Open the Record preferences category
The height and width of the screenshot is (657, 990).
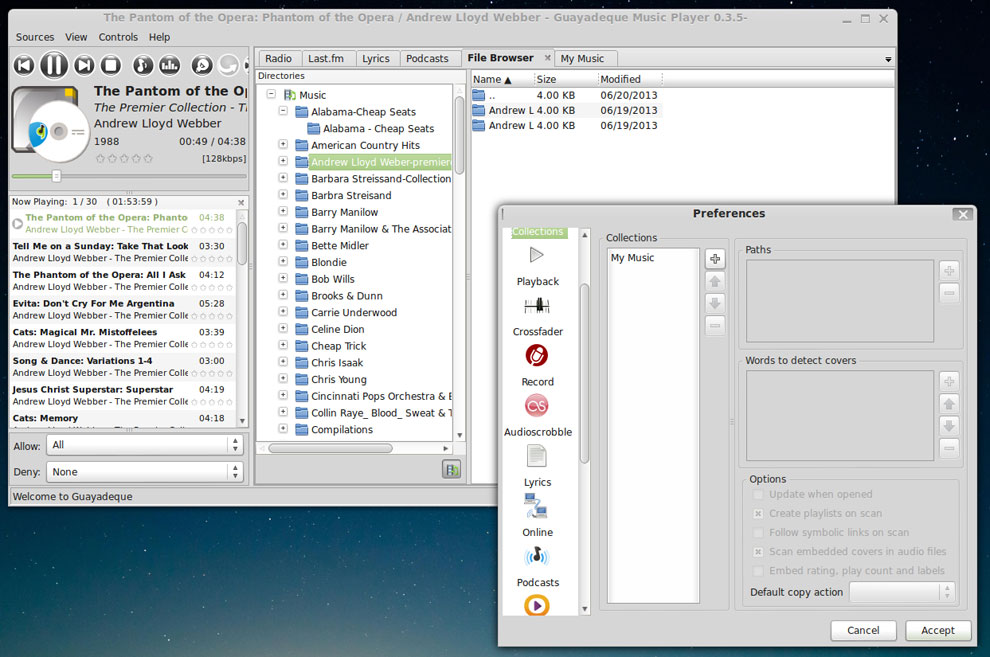click(x=537, y=367)
